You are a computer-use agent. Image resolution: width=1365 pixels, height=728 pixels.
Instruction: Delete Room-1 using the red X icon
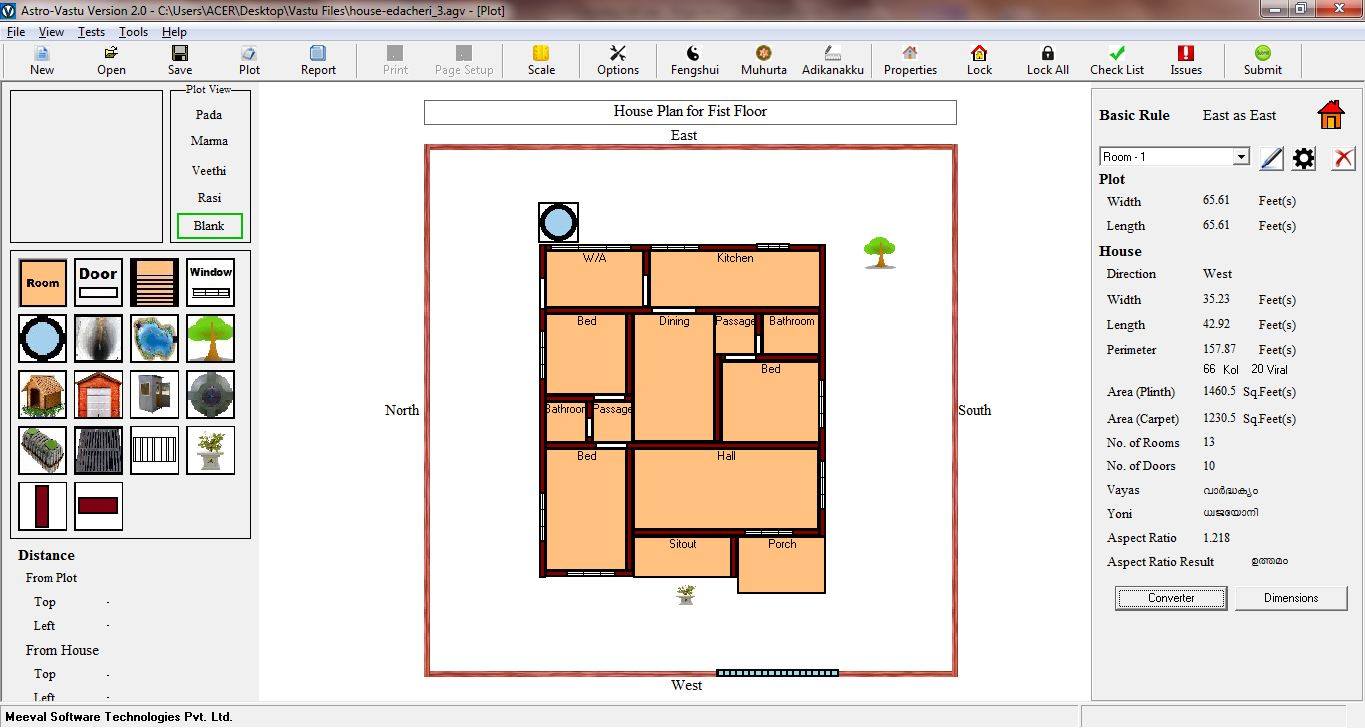(1343, 157)
